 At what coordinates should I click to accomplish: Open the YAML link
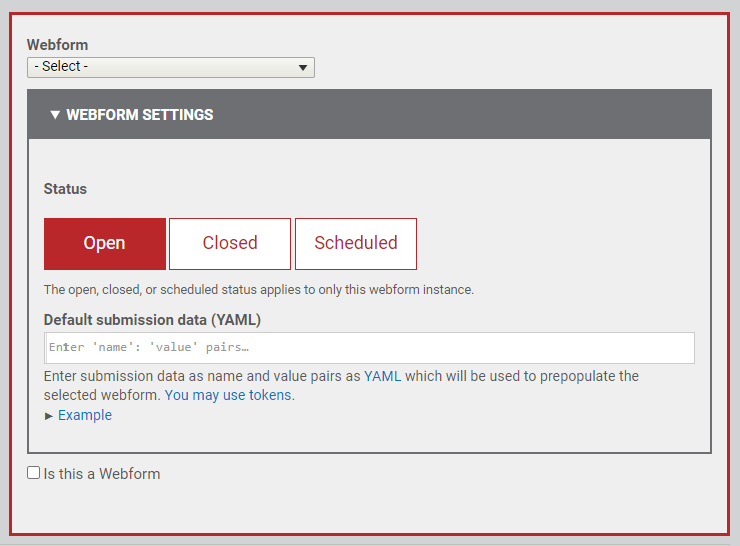pyautogui.click(x=382, y=376)
